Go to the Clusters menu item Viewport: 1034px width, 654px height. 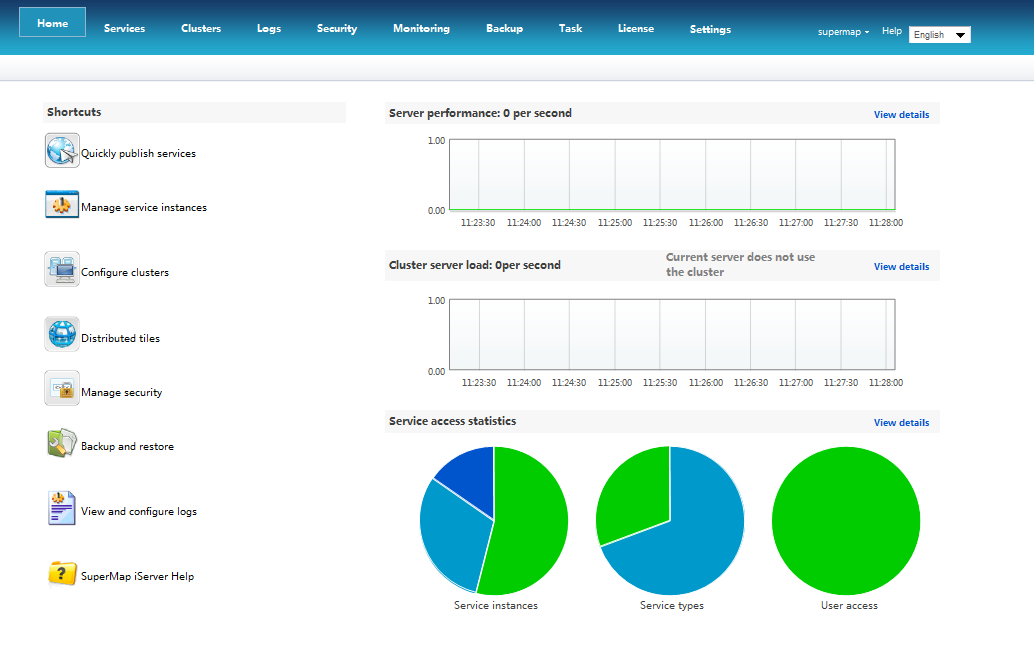[201, 29]
